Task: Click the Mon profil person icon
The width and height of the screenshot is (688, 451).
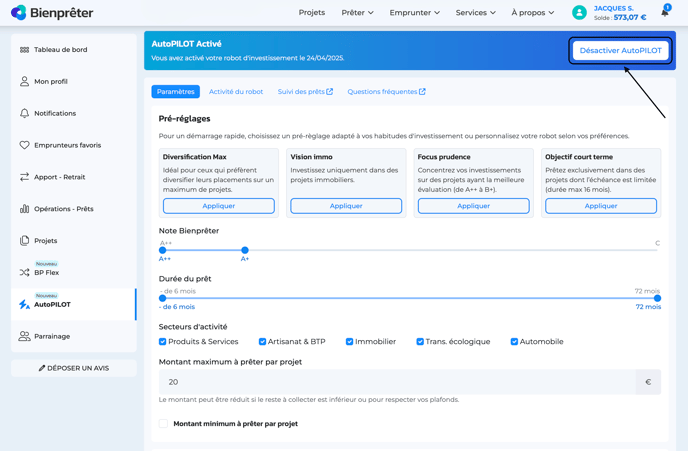Action: (x=25, y=81)
